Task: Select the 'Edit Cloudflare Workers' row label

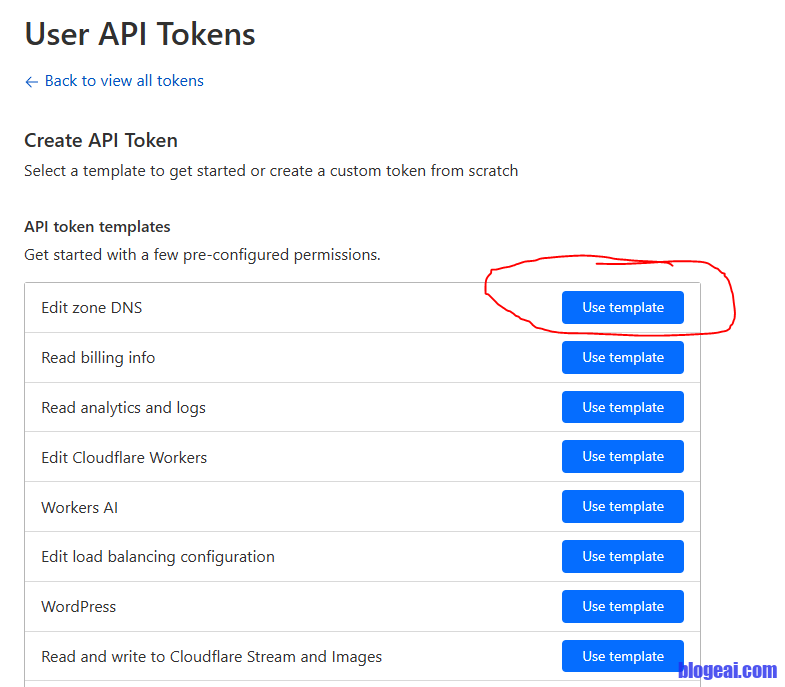Action: pos(124,458)
